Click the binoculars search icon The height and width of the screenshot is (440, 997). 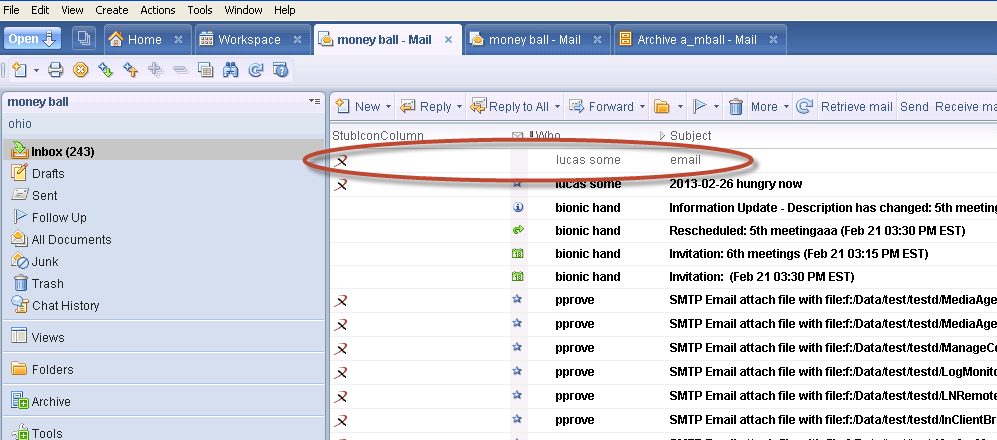click(x=230, y=70)
